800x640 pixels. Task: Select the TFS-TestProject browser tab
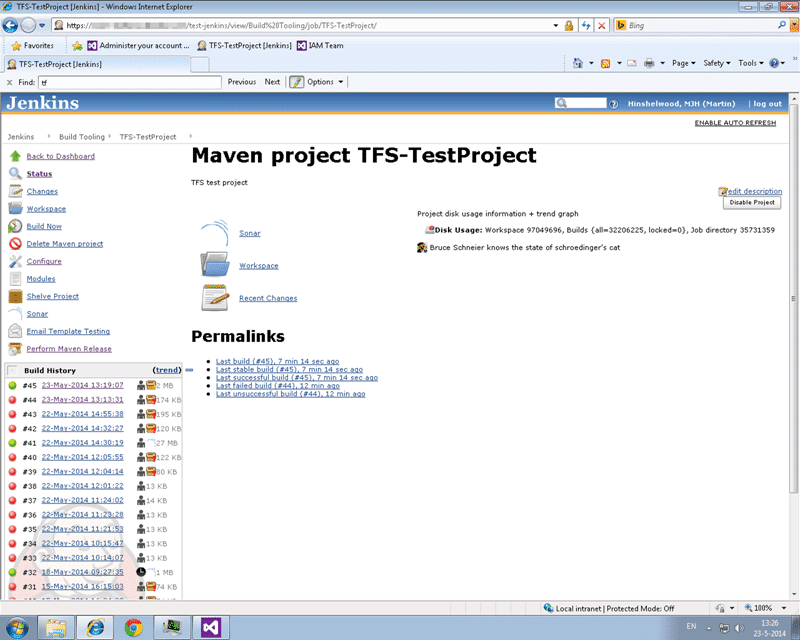[97, 64]
